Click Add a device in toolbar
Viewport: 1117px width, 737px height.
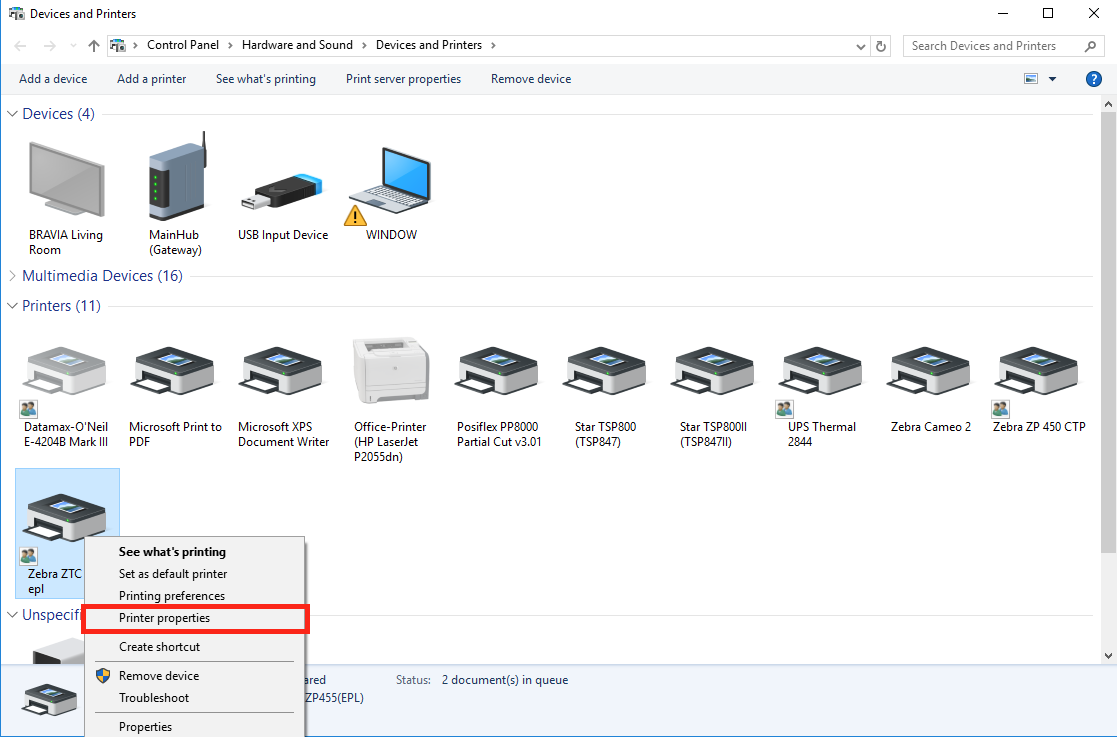click(x=53, y=79)
